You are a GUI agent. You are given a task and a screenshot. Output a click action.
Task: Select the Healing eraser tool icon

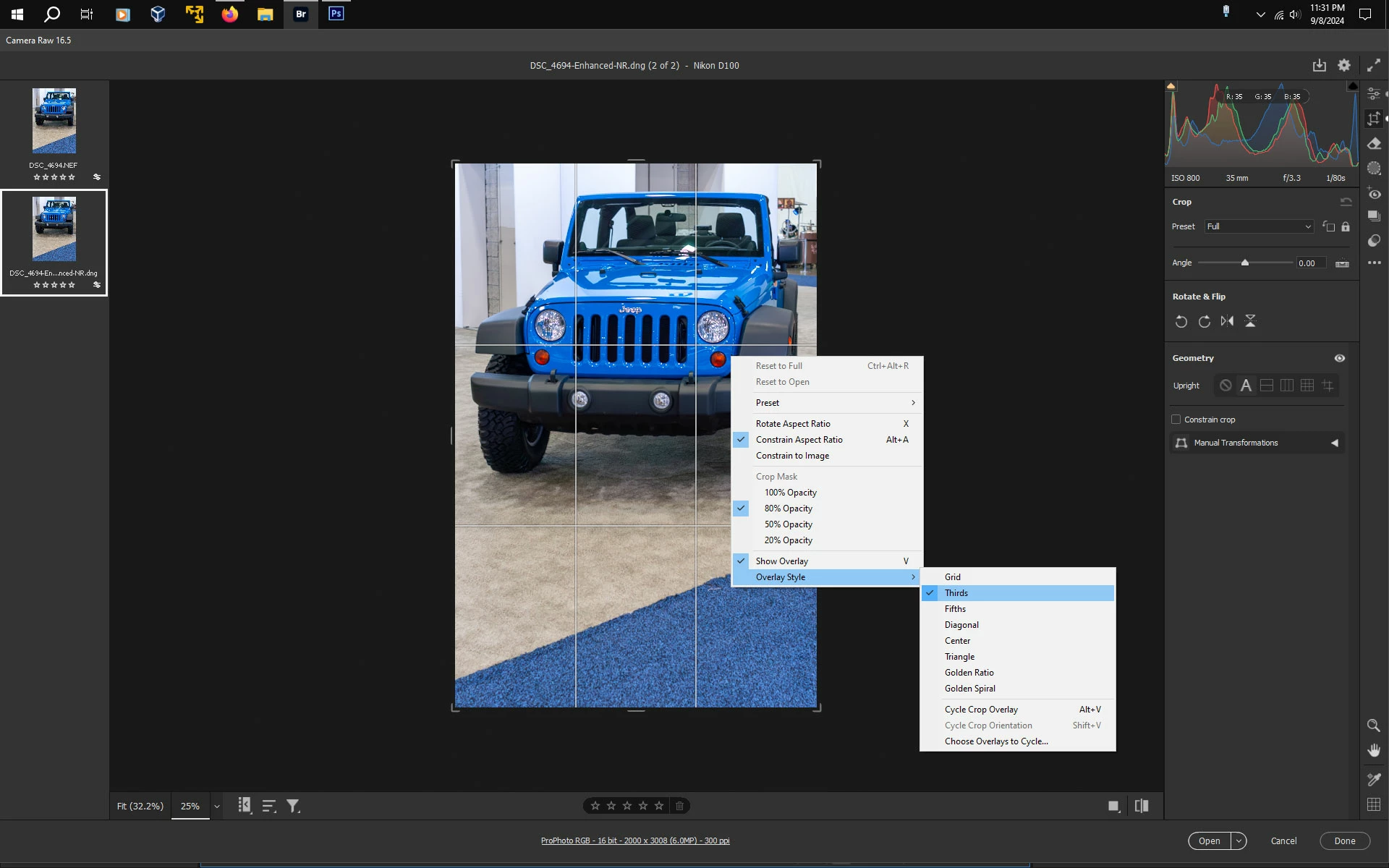point(1374,144)
